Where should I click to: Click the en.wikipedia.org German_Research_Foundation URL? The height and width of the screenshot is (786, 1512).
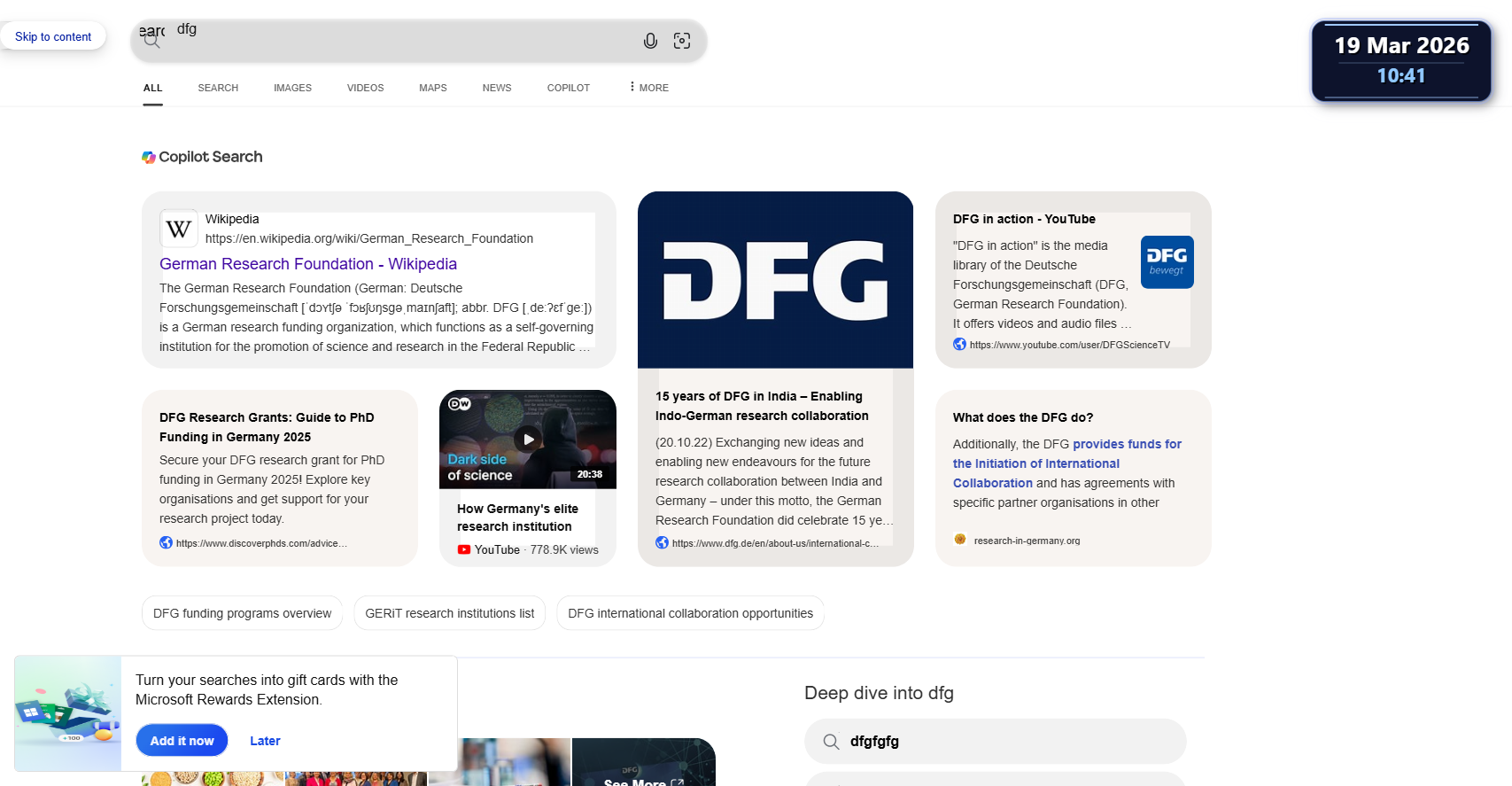[369, 238]
